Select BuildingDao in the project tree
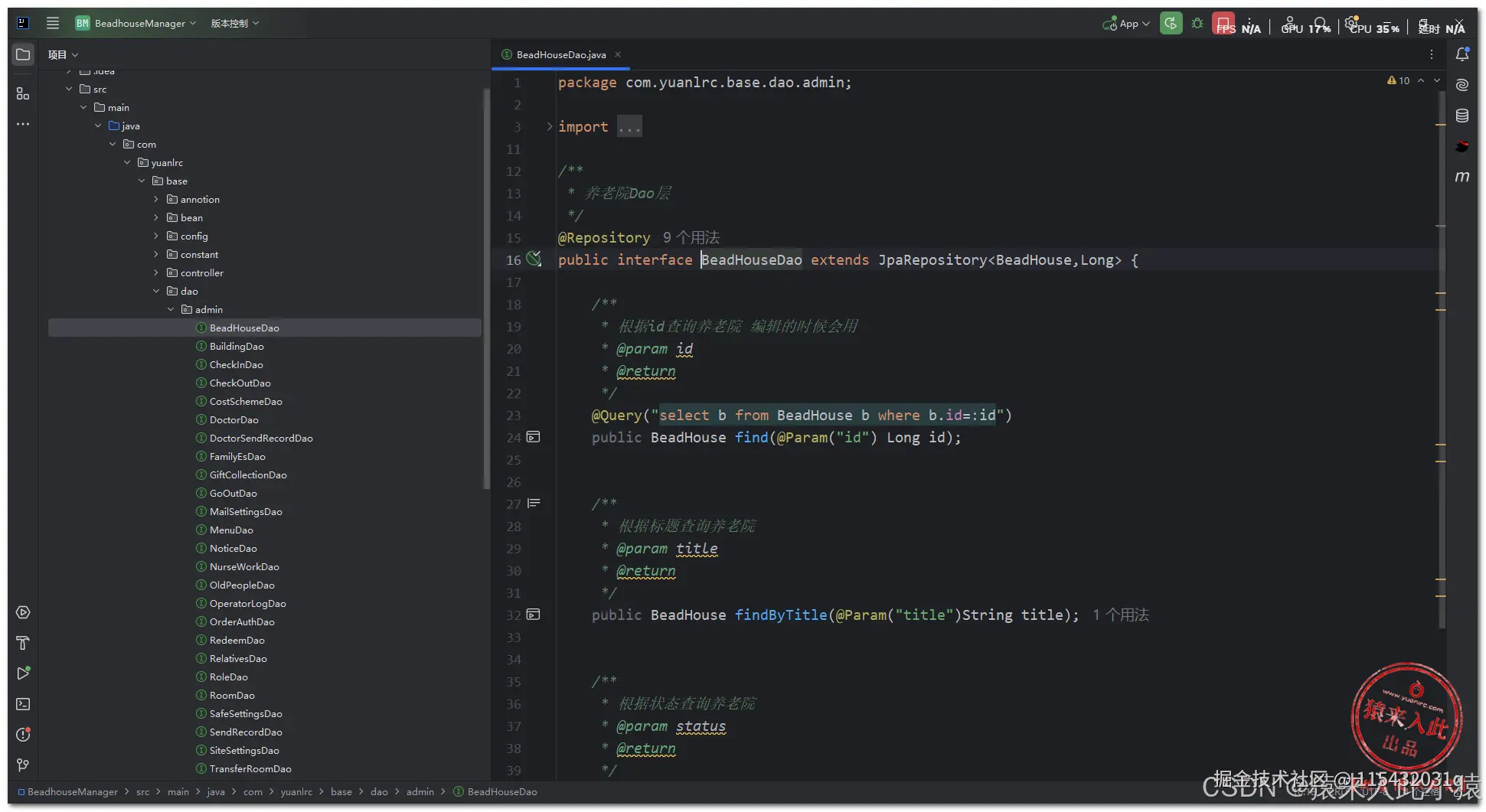Screen dimensions: 1486x812 tap(237, 346)
